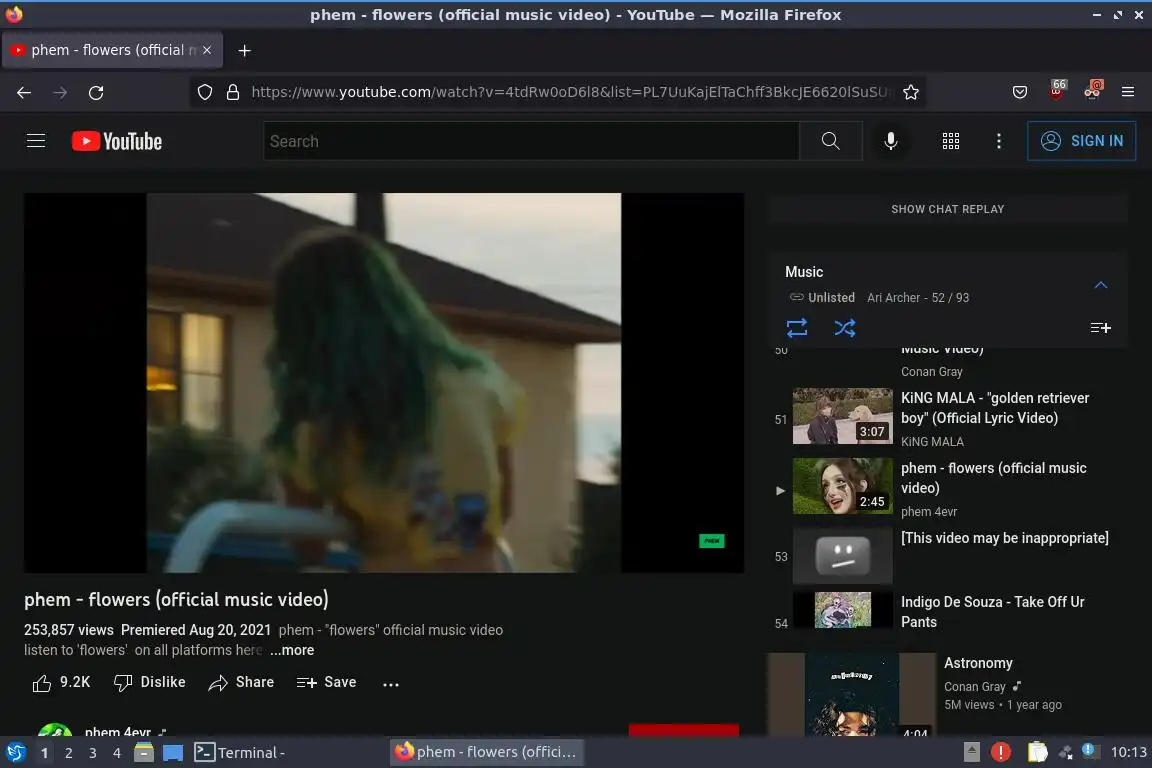Go back with the browser back arrow
Viewport: 1152px width, 768px height.
tap(24, 93)
